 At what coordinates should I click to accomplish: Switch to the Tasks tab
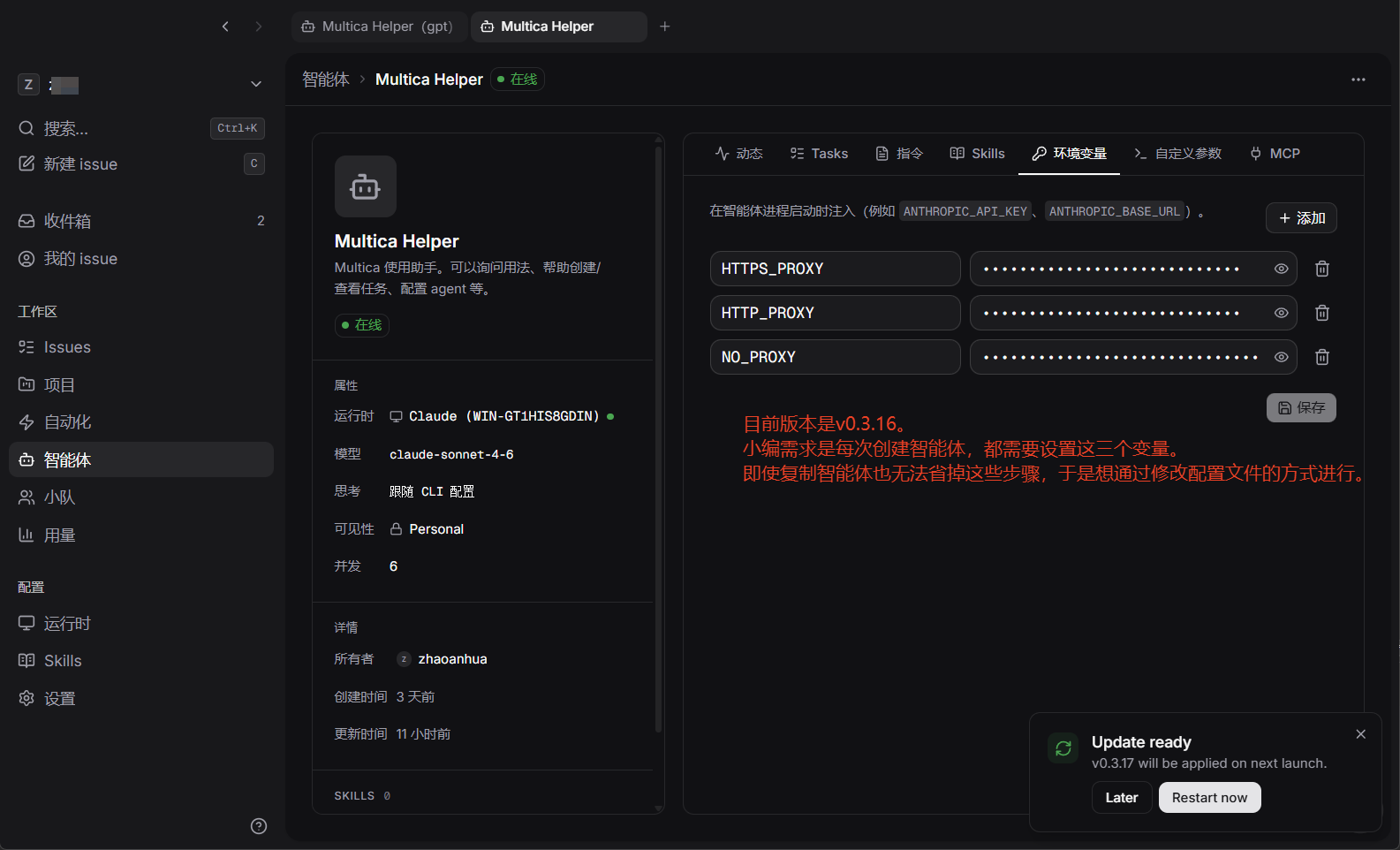(x=819, y=154)
